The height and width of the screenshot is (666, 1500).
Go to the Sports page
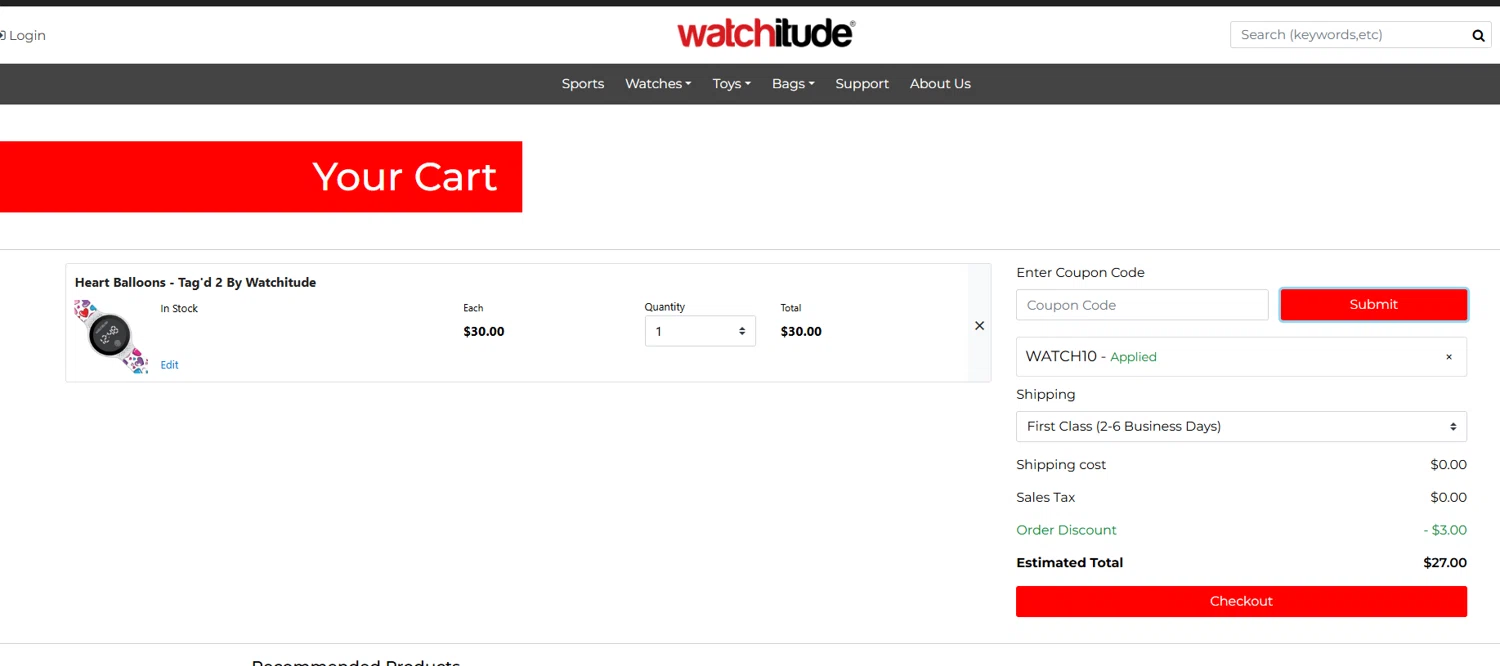click(x=583, y=84)
